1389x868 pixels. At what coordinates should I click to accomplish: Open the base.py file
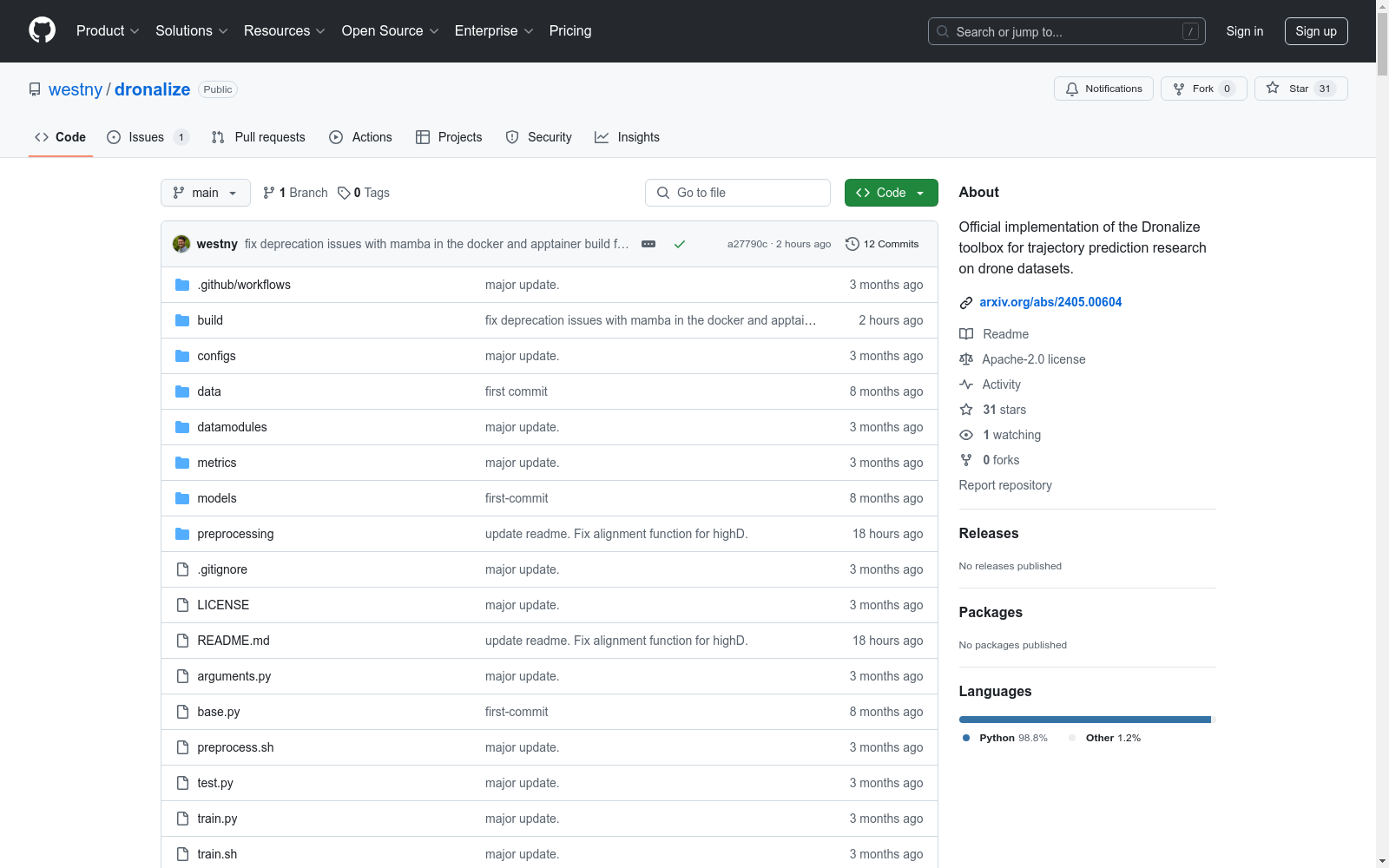219,712
